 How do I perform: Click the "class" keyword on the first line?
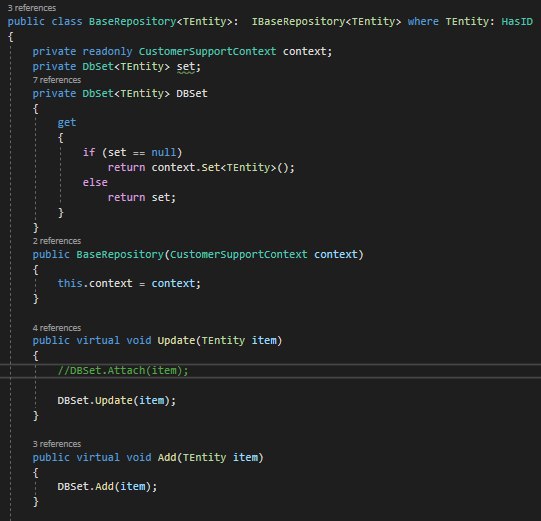(67, 21)
